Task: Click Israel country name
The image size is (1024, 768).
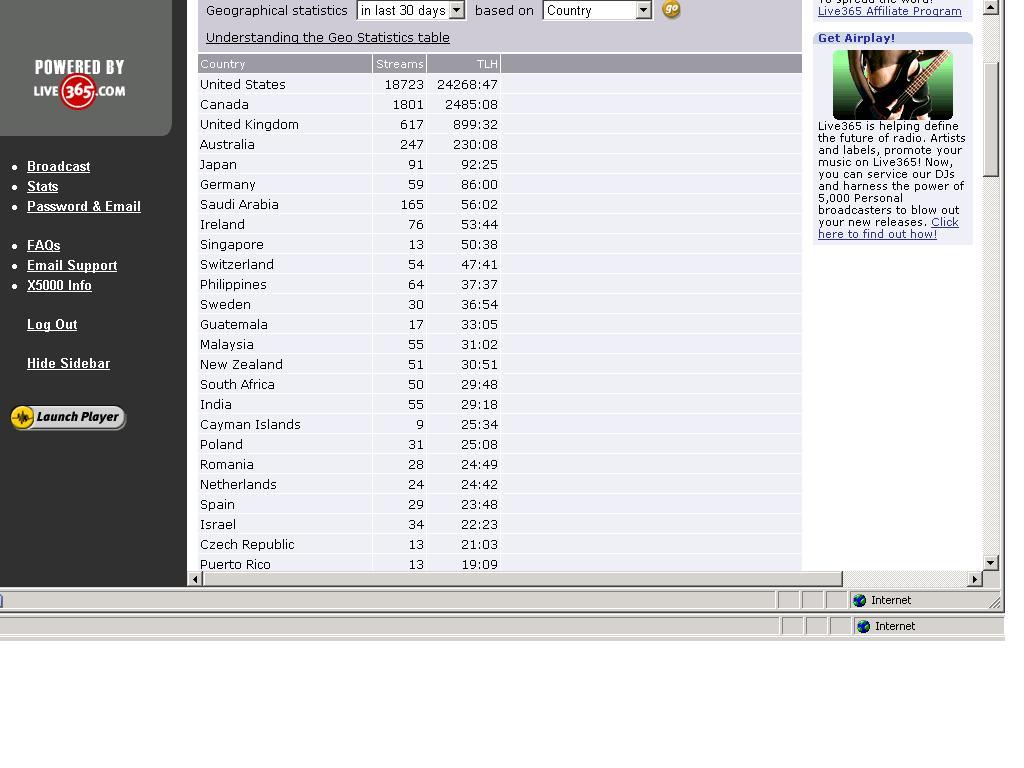Action: [x=218, y=524]
